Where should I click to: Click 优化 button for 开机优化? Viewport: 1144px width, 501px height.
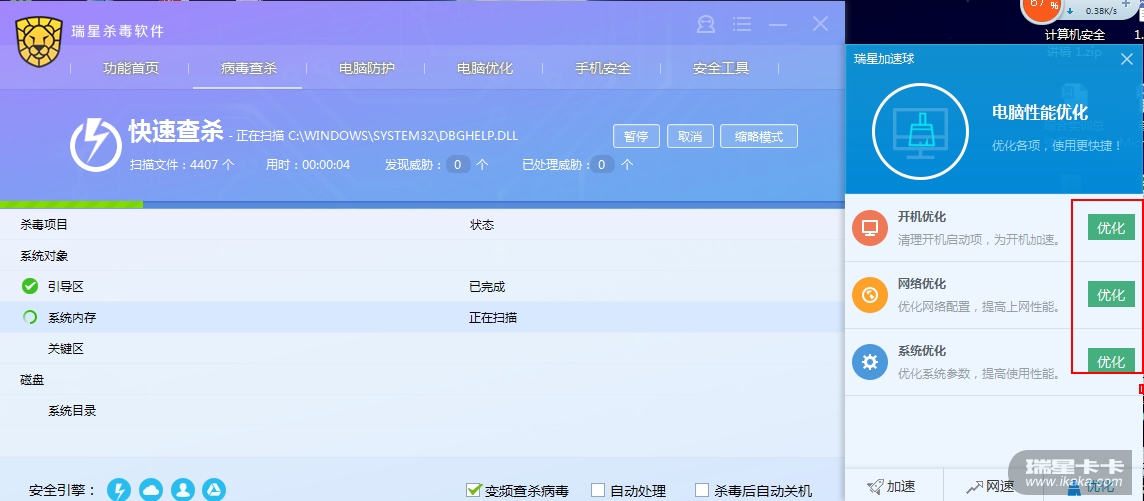point(1111,228)
